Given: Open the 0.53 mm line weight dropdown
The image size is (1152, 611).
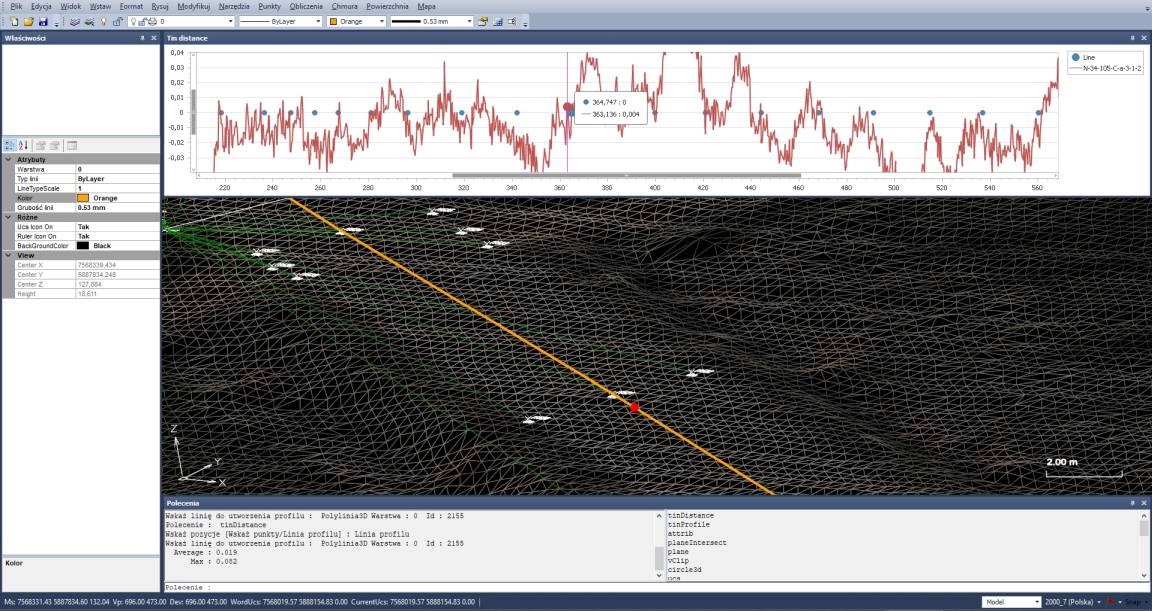Looking at the screenshot, I should 469,21.
